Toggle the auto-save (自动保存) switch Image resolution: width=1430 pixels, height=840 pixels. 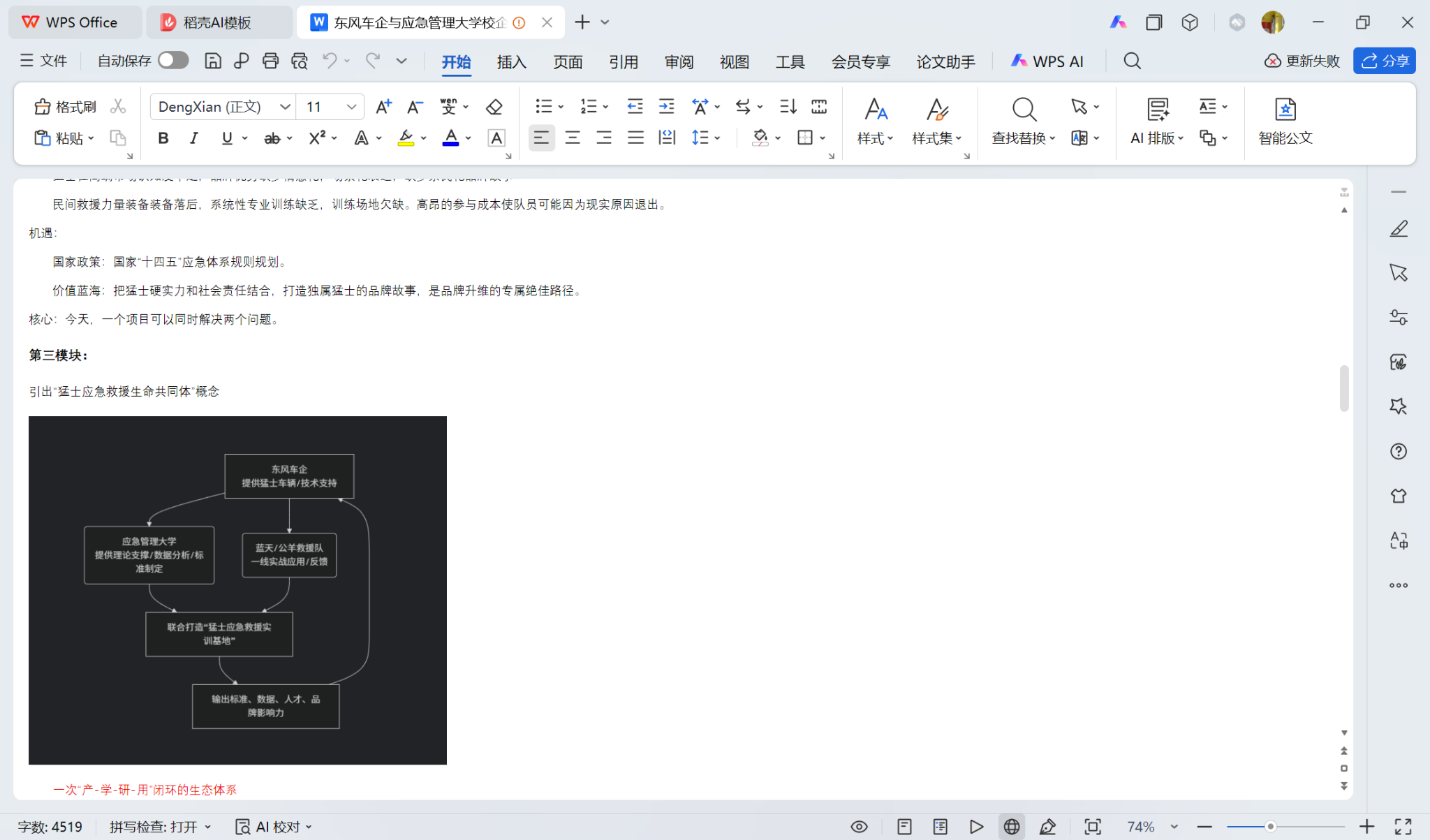click(173, 61)
